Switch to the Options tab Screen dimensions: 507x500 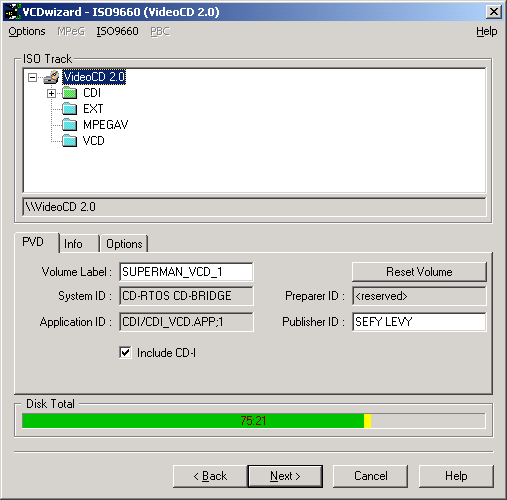click(x=124, y=244)
